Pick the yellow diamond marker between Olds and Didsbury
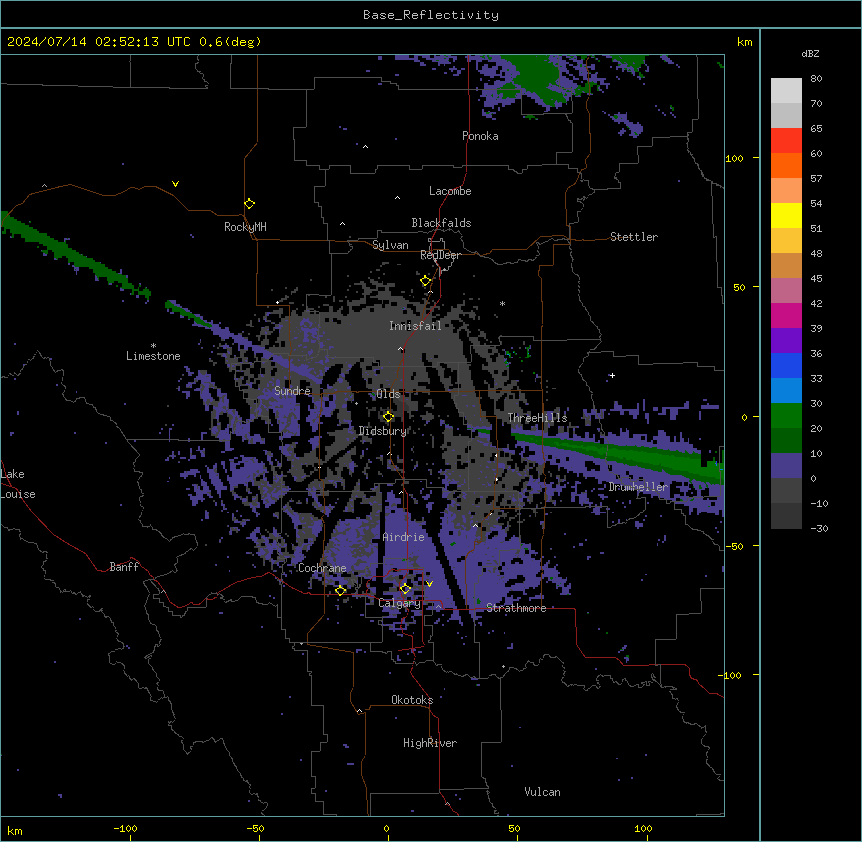862x842 pixels. click(388, 417)
